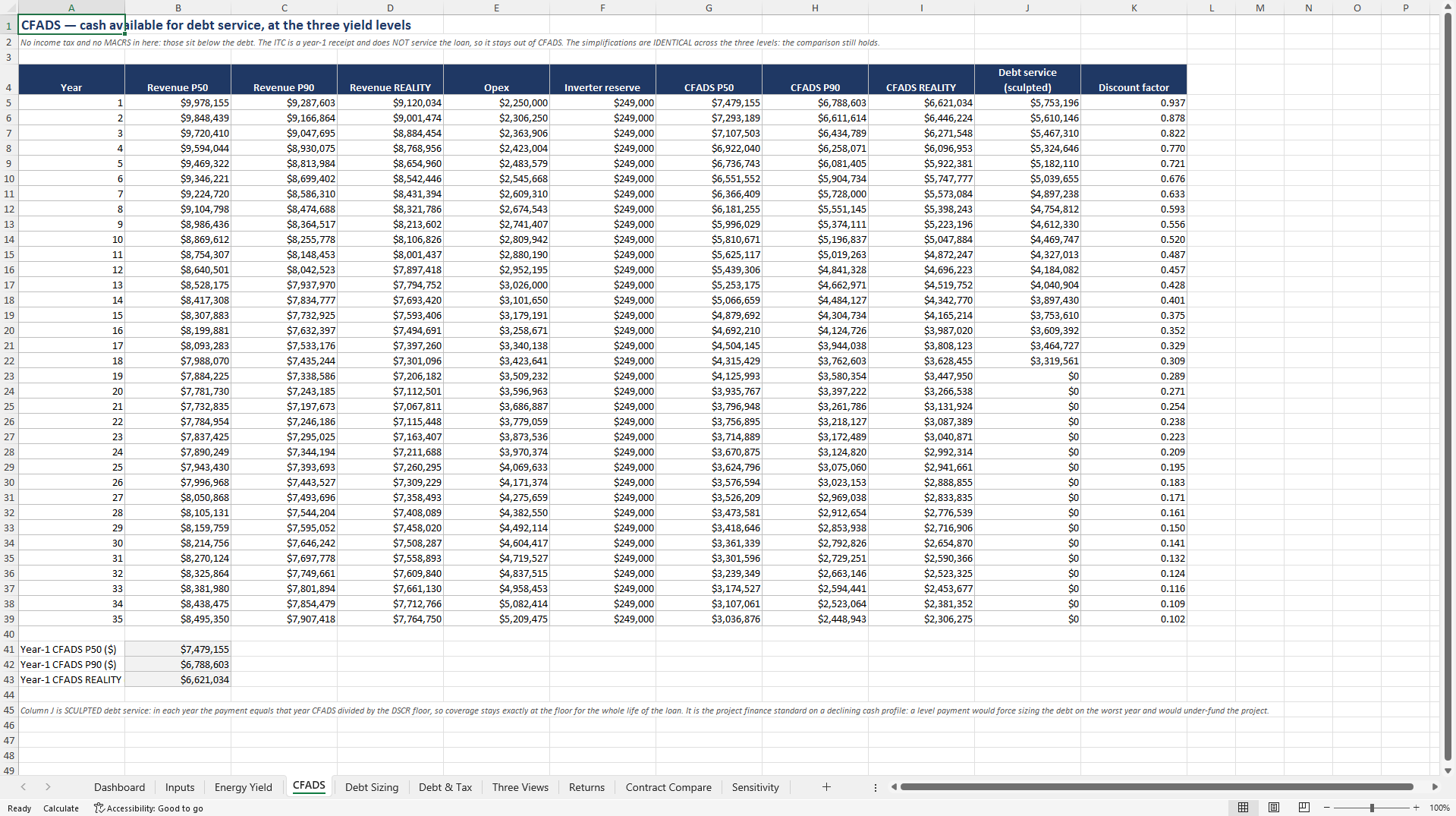
Task: Select column P header
Action: pyautogui.click(x=1405, y=8)
